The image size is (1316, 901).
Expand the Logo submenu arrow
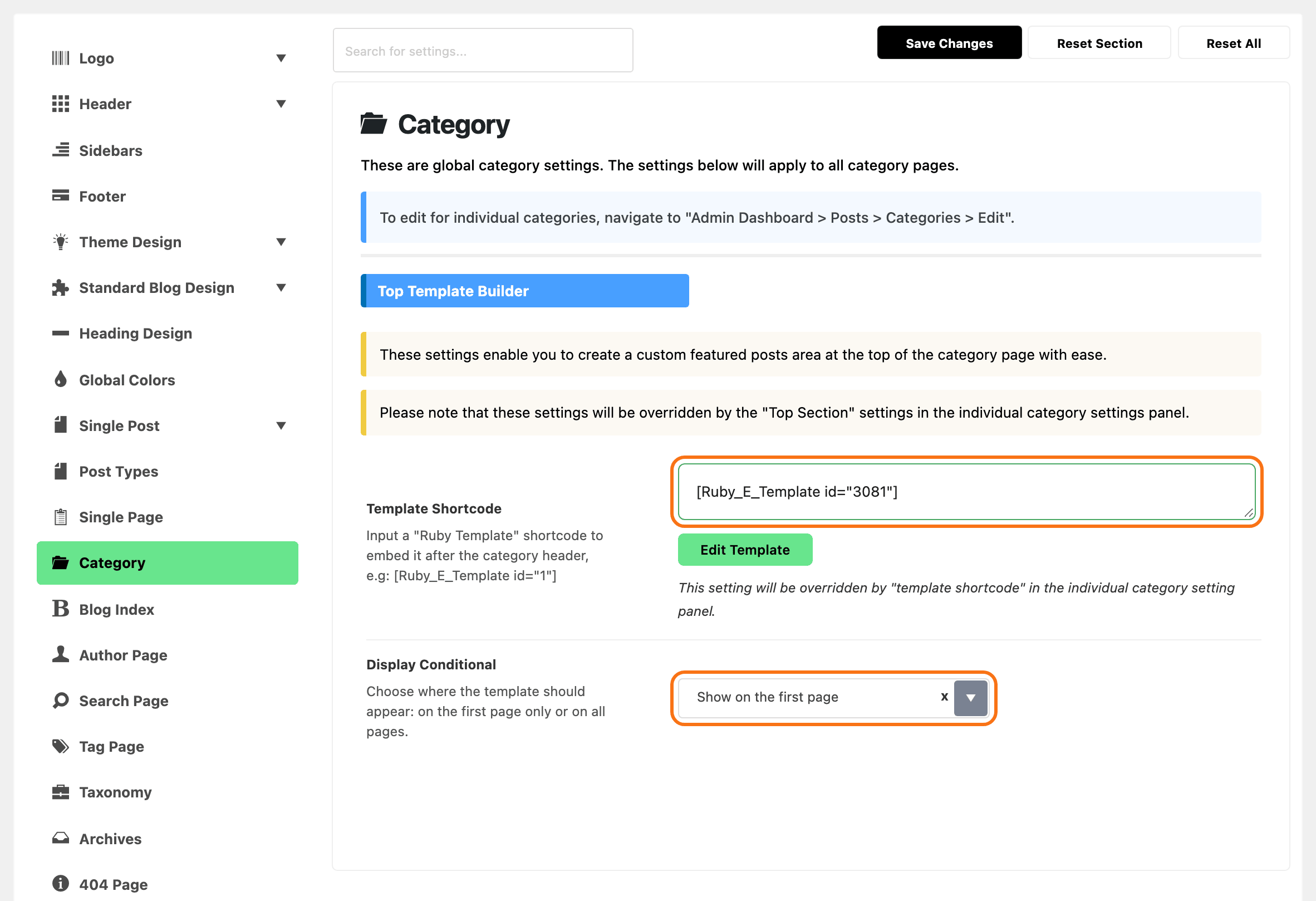[x=281, y=58]
